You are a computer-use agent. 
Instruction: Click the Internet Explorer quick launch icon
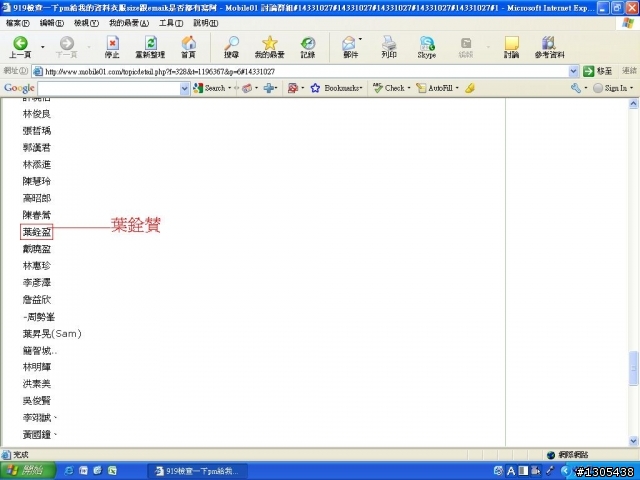(x=69, y=471)
